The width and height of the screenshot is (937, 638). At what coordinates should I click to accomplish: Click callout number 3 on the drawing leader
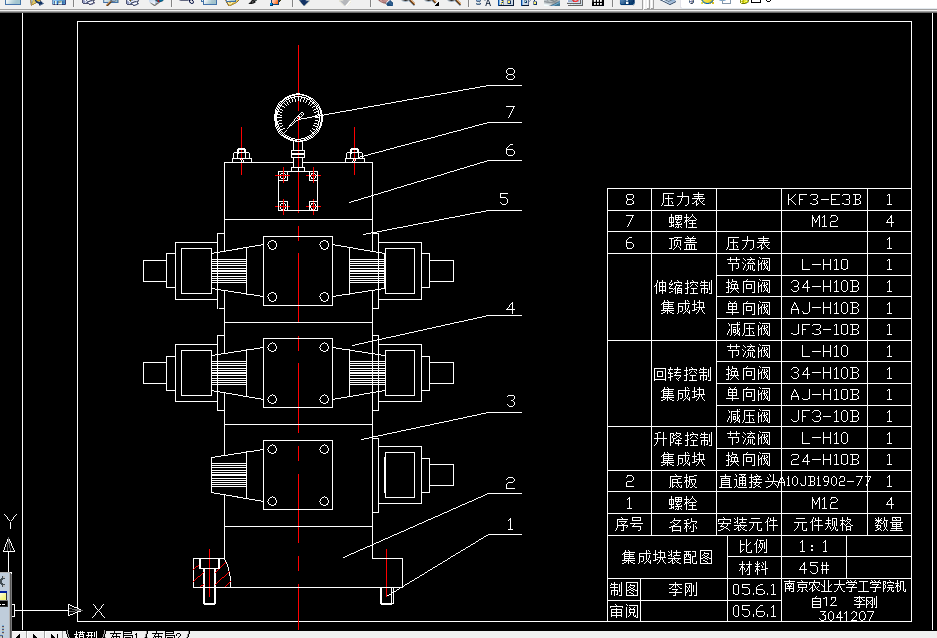pyautogui.click(x=510, y=401)
